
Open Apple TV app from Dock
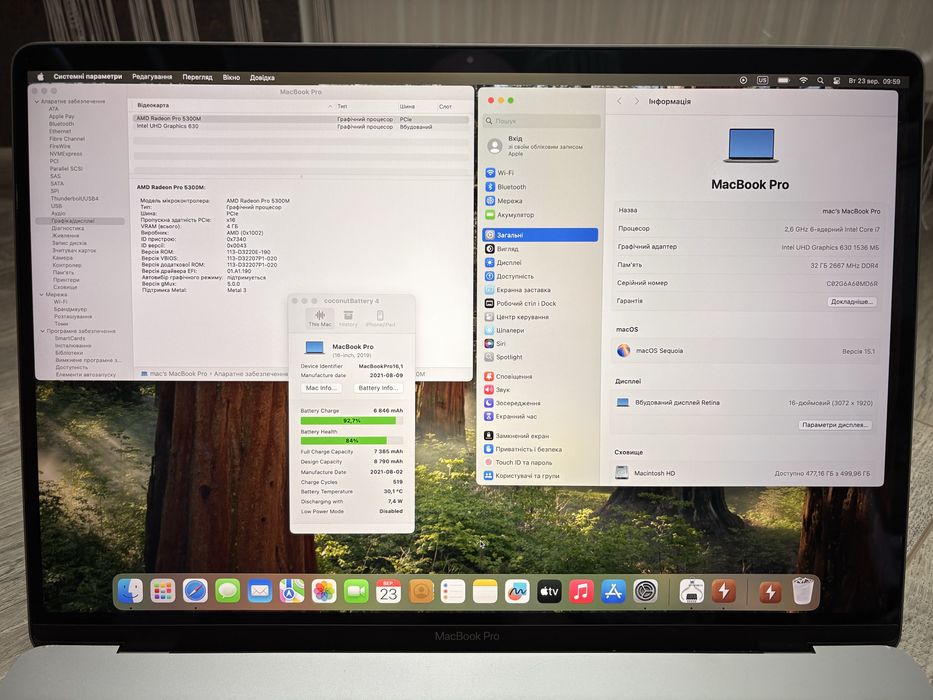coord(549,592)
